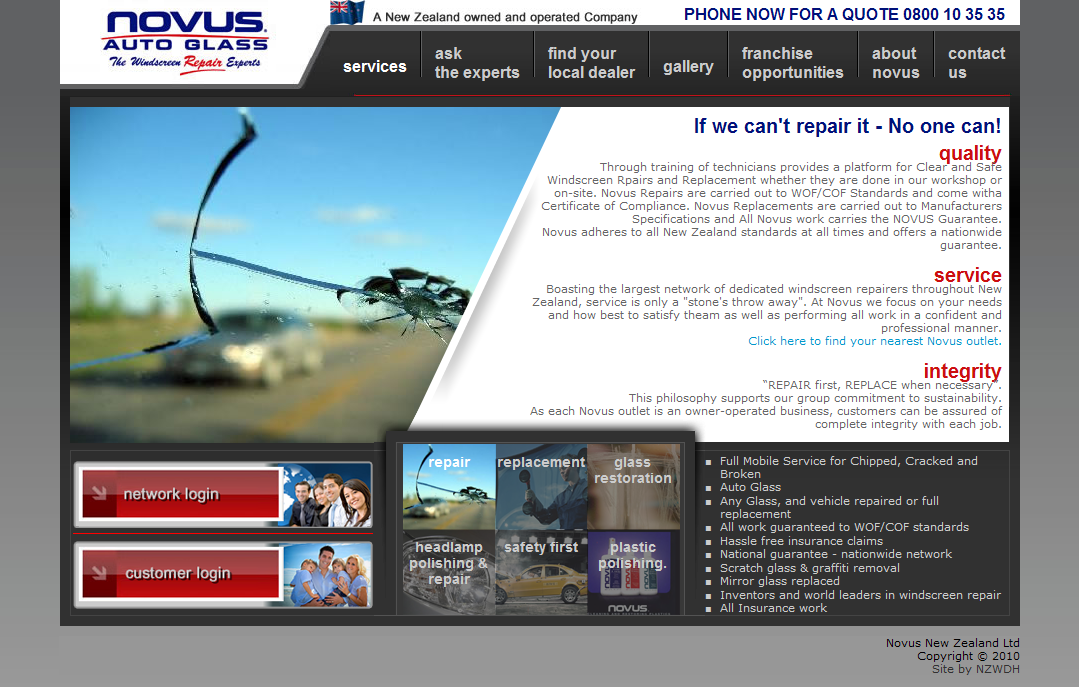Click 'Novus New Zealand Ltd' footer text
This screenshot has height=687, width=1079.
click(x=952, y=643)
